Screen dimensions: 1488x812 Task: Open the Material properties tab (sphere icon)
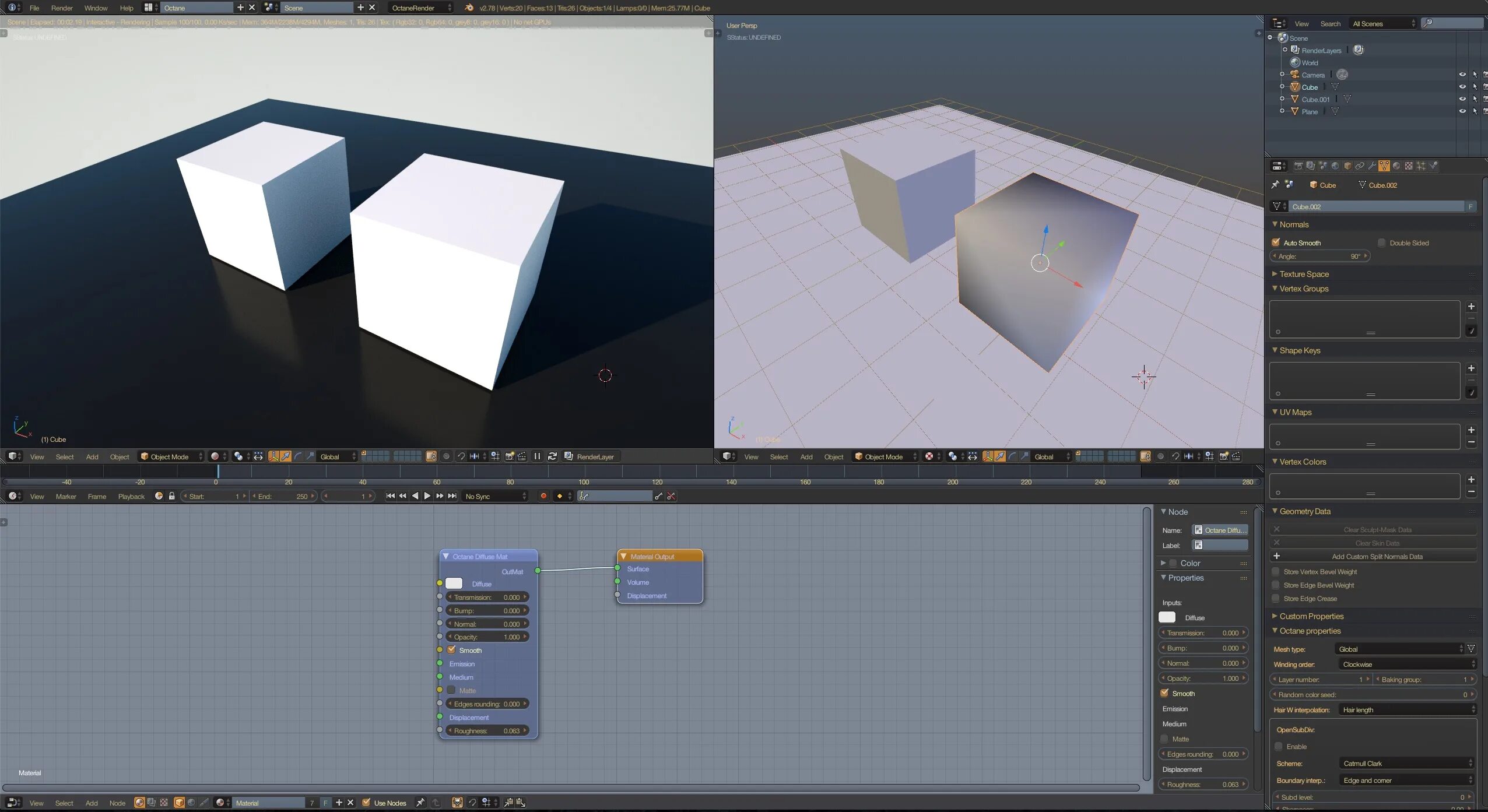(x=1396, y=166)
